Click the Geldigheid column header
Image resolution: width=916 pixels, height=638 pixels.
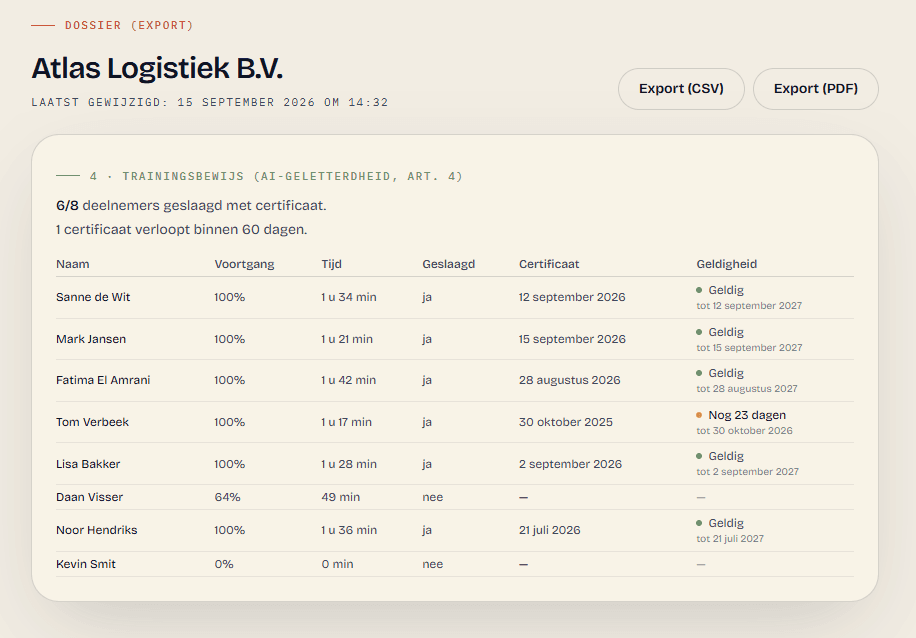click(727, 264)
